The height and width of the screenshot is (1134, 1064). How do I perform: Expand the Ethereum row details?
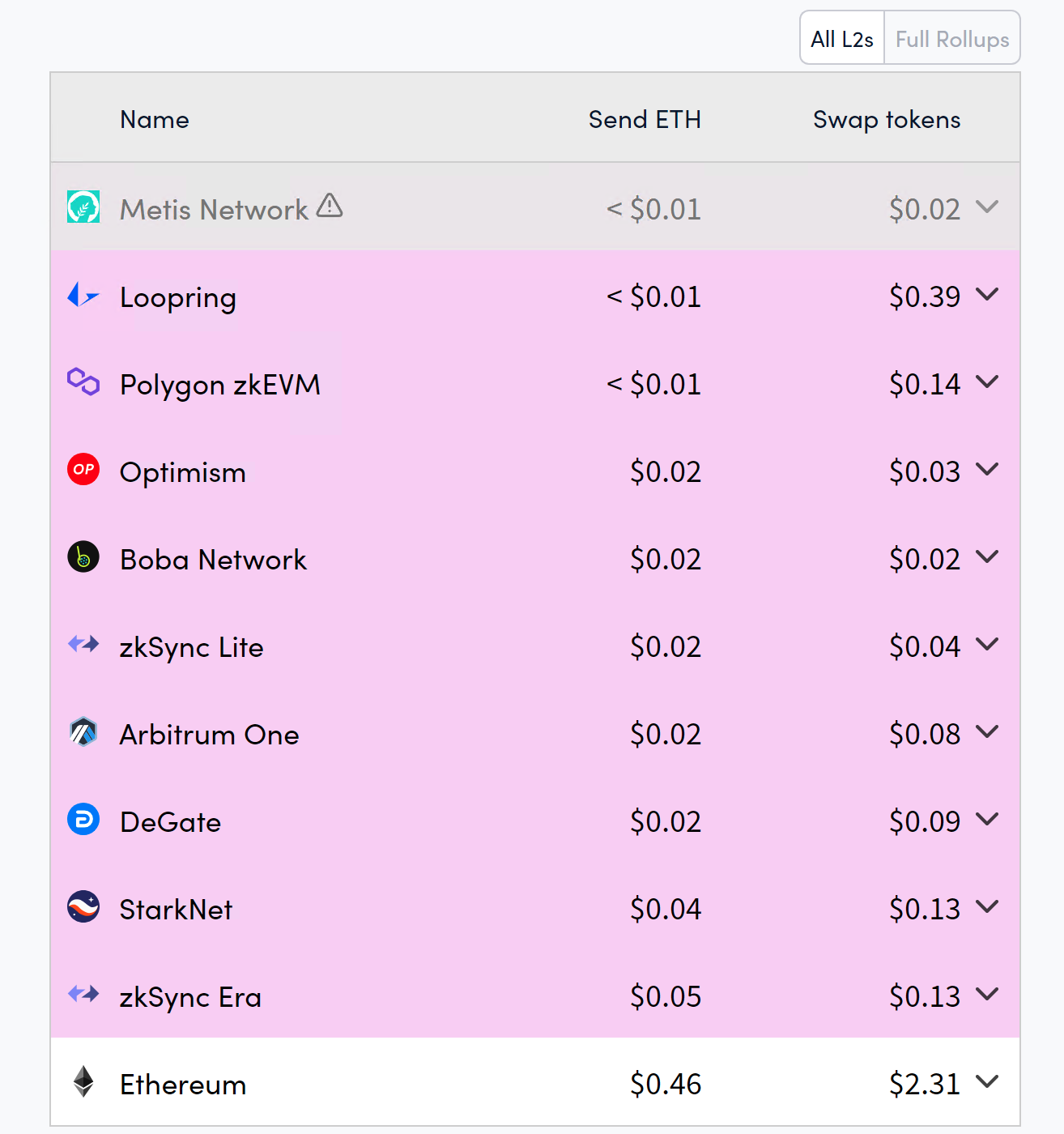(987, 1082)
